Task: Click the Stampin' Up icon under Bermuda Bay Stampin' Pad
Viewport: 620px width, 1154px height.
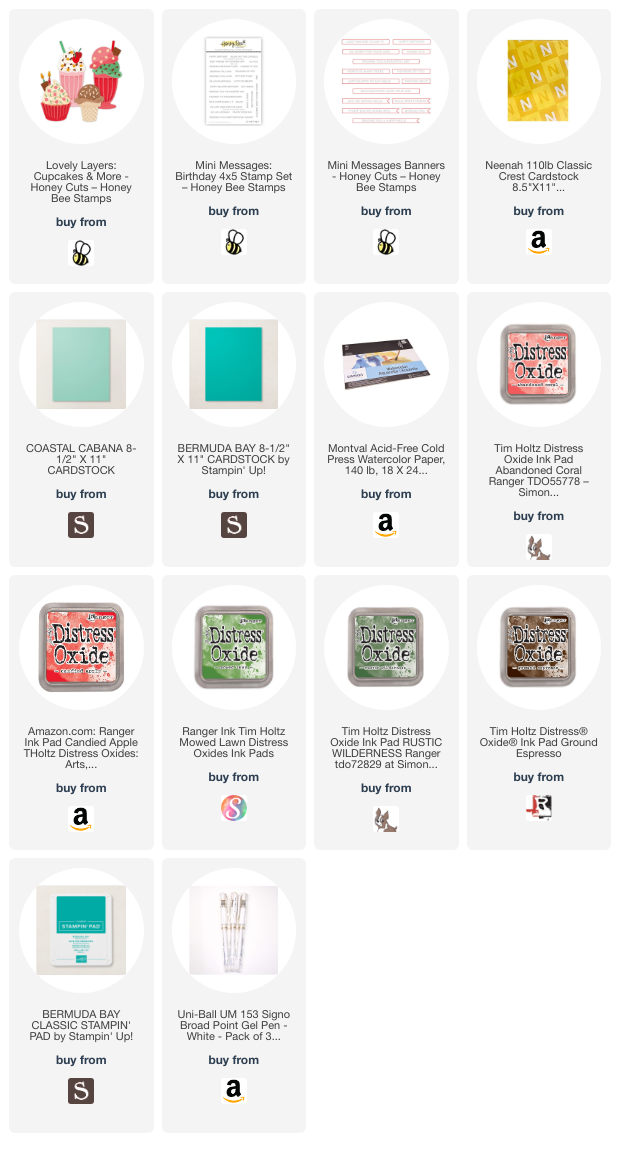Action: [x=81, y=1091]
